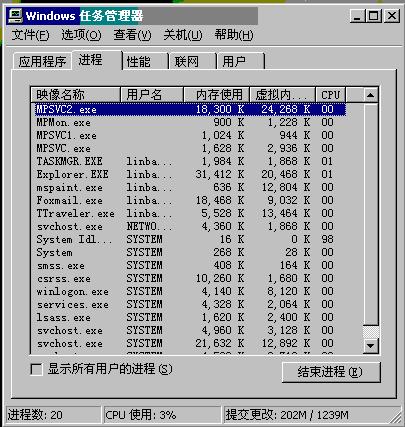Sort by 映像名称 column header
The height and width of the screenshot is (427, 405).
pyautogui.click(x=76, y=95)
